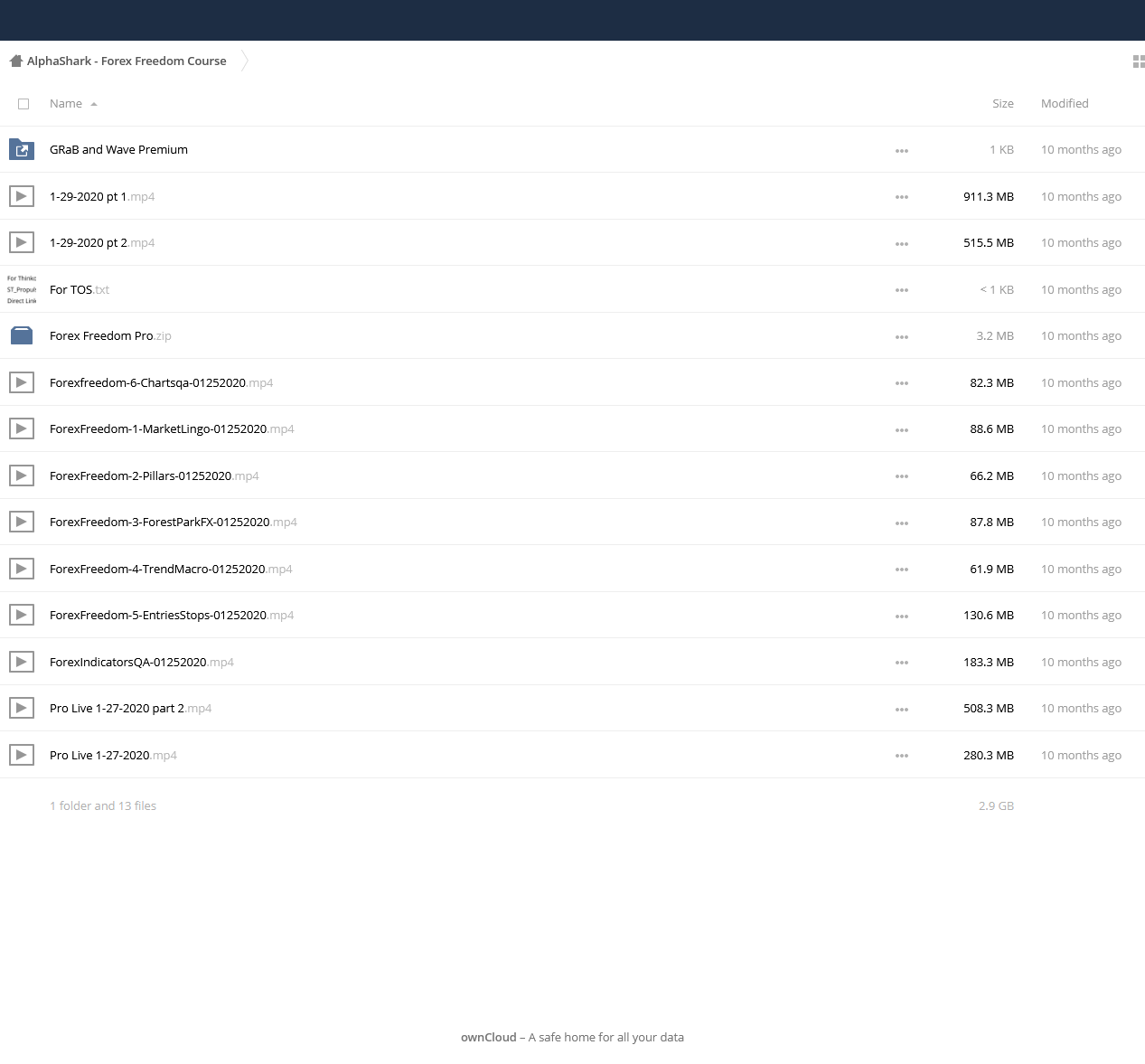Play ForexIndicatorsQA-01252020.mp4
Image resolution: width=1145 pixels, height=1064 pixels.
pyautogui.click(x=142, y=662)
